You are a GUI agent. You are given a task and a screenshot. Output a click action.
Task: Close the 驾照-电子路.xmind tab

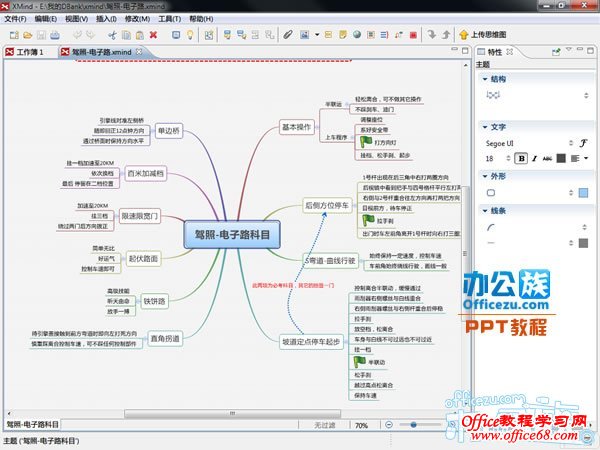(x=139, y=52)
